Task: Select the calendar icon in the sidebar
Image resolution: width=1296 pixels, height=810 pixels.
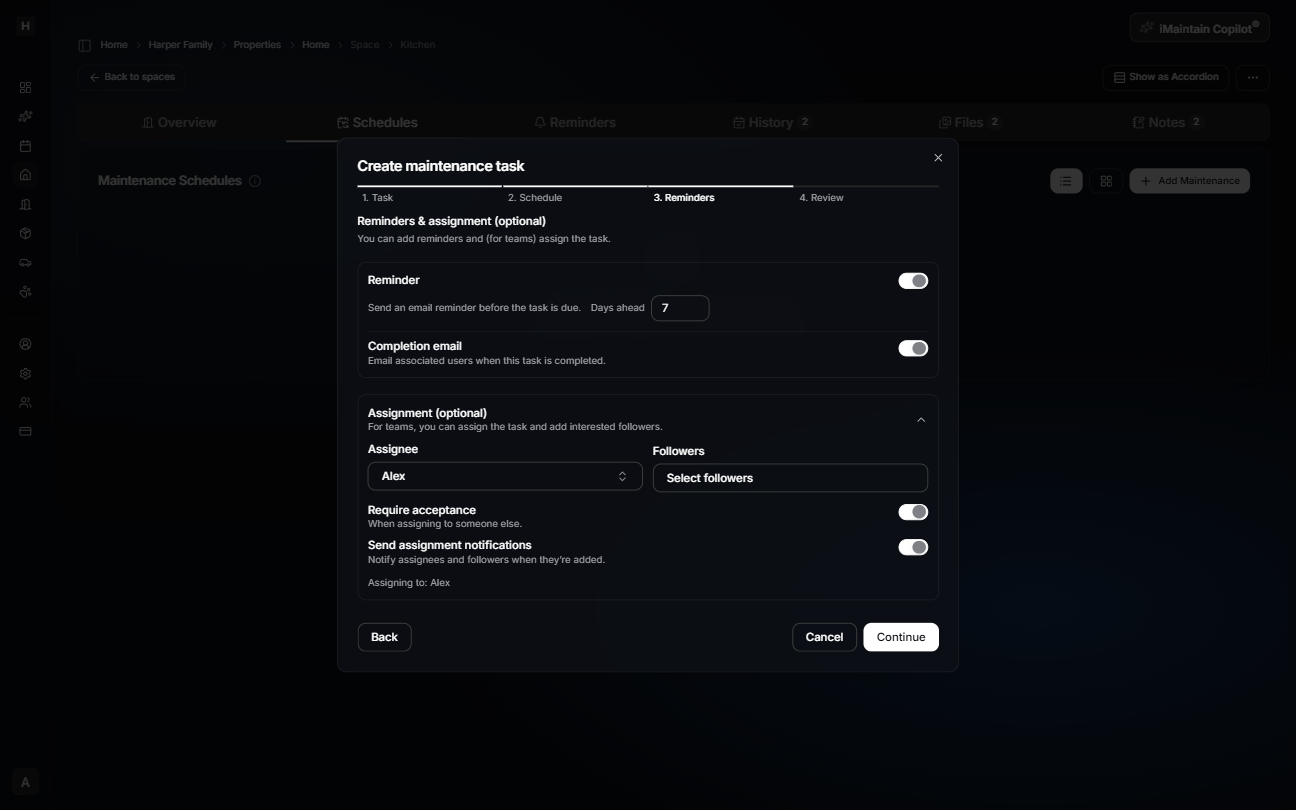Action: pyautogui.click(x=25, y=145)
